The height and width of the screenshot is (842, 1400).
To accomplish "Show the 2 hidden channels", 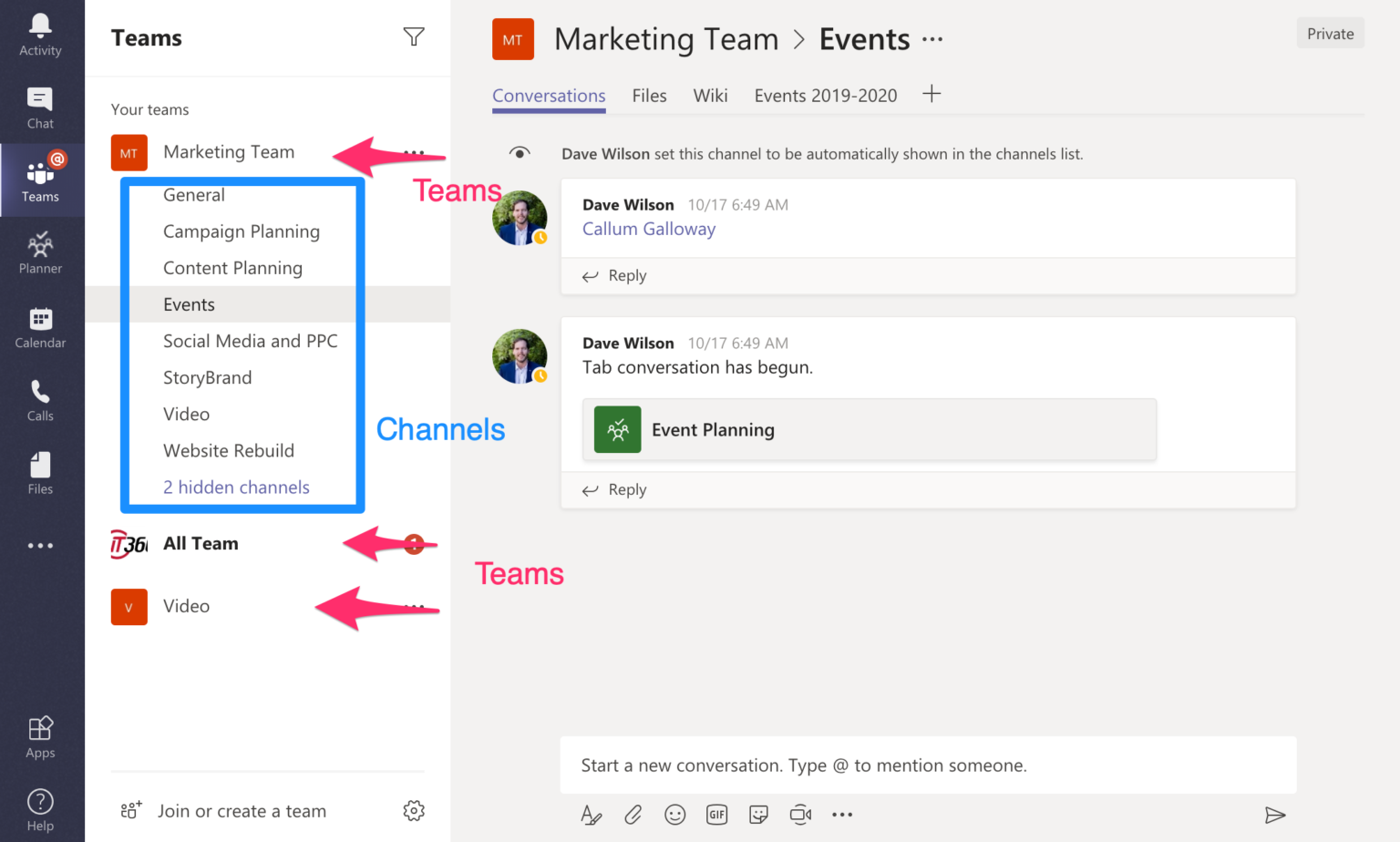I will tap(236, 488).
